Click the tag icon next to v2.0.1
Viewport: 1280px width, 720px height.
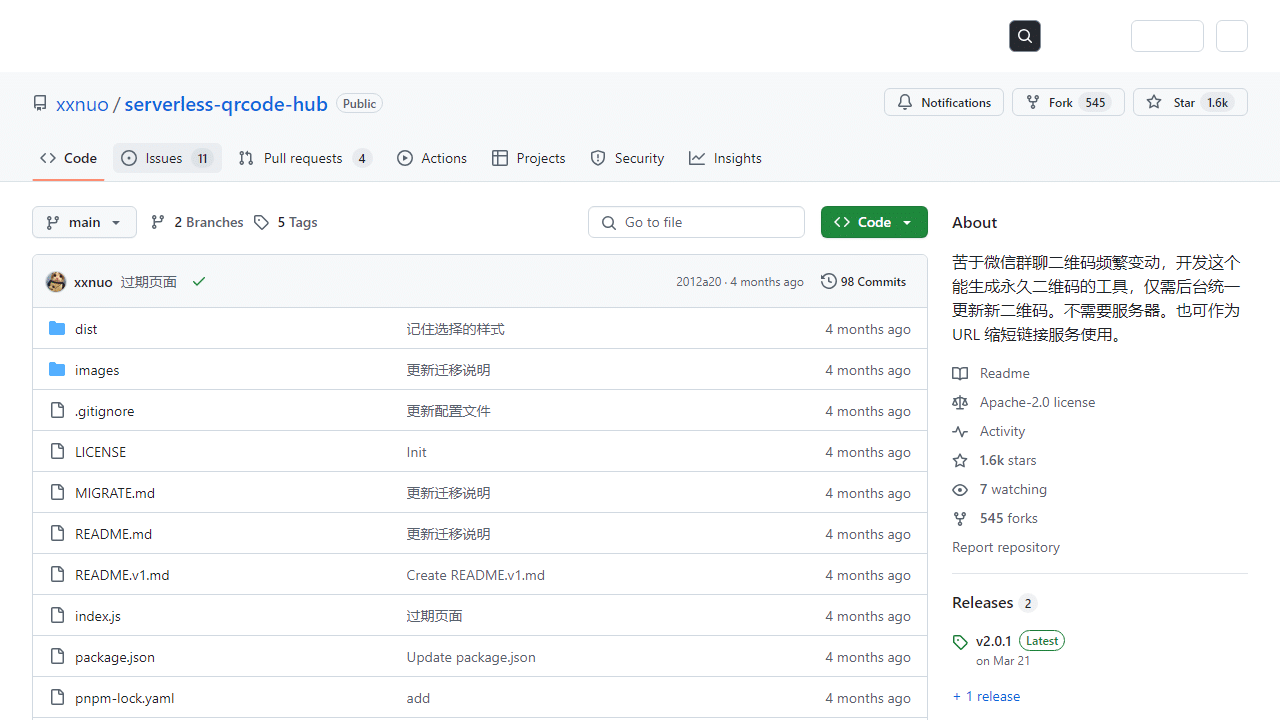point(960,642)
